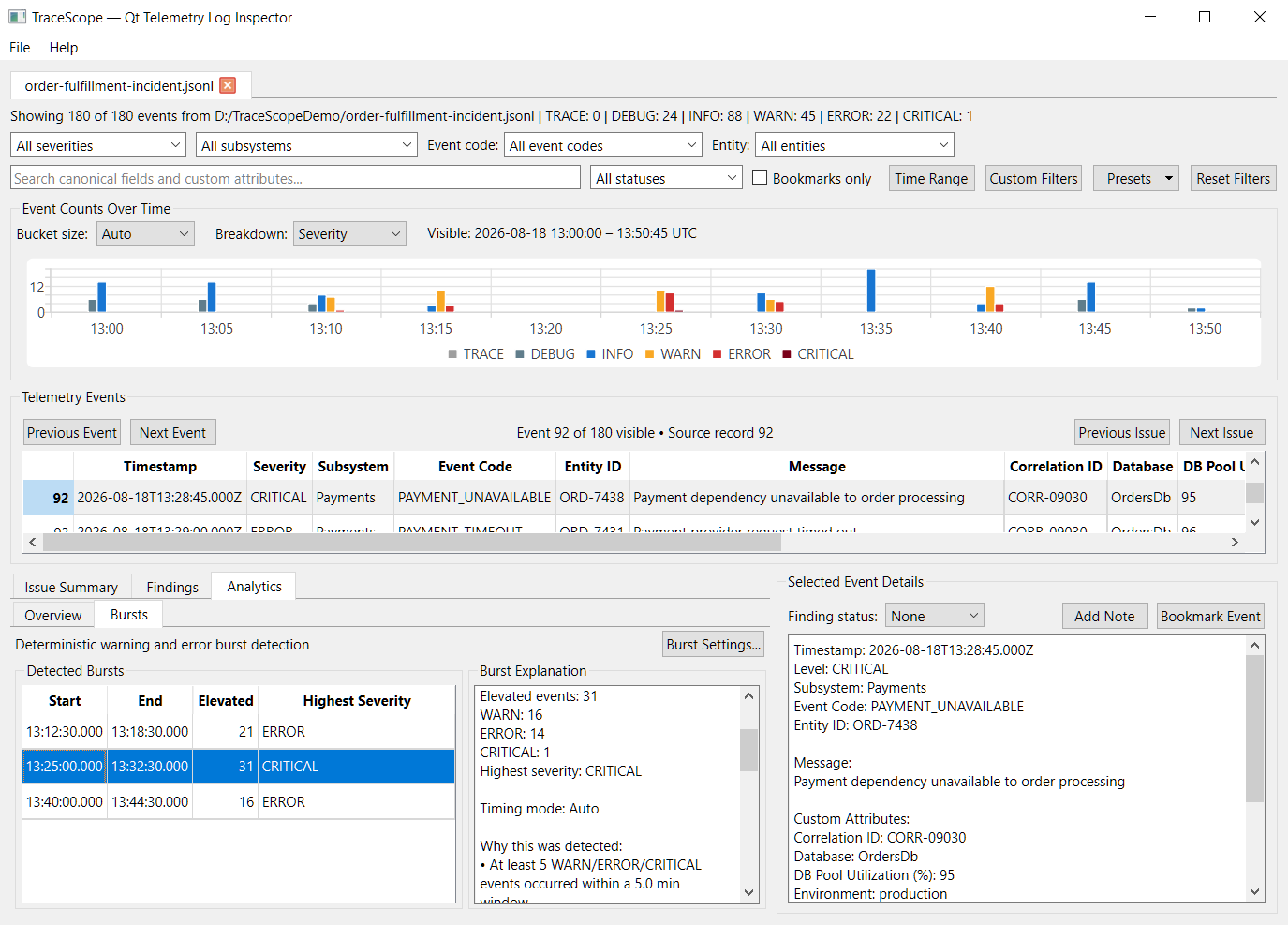
Task: Open the Presets menu button
Action: point(1136,178)
